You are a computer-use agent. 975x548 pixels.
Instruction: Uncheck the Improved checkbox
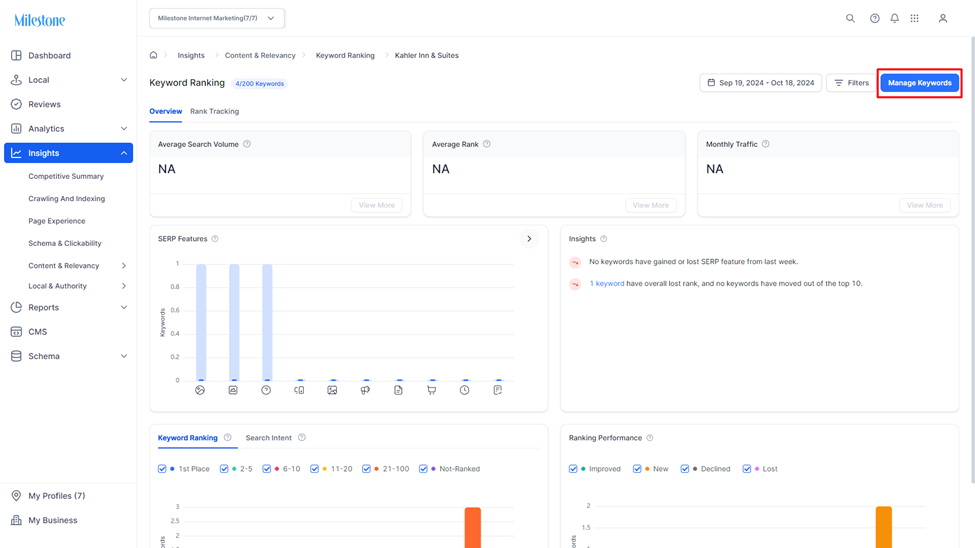click(x=573, y=469)
